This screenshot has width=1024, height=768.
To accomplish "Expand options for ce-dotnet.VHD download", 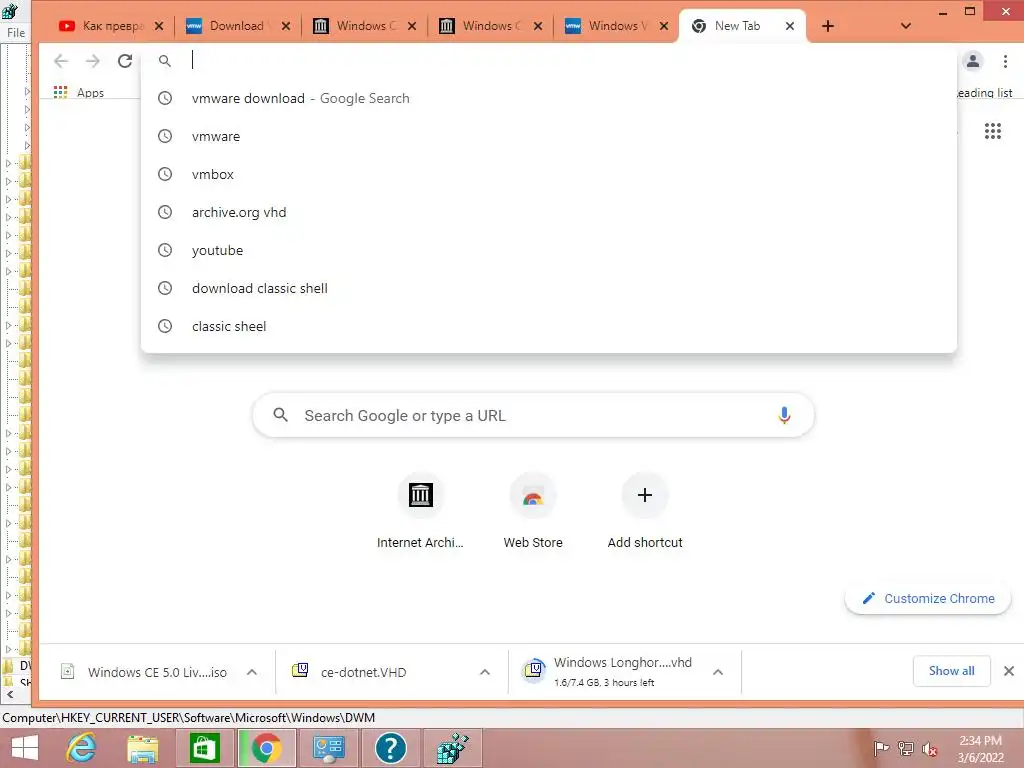I will (485, 672).
